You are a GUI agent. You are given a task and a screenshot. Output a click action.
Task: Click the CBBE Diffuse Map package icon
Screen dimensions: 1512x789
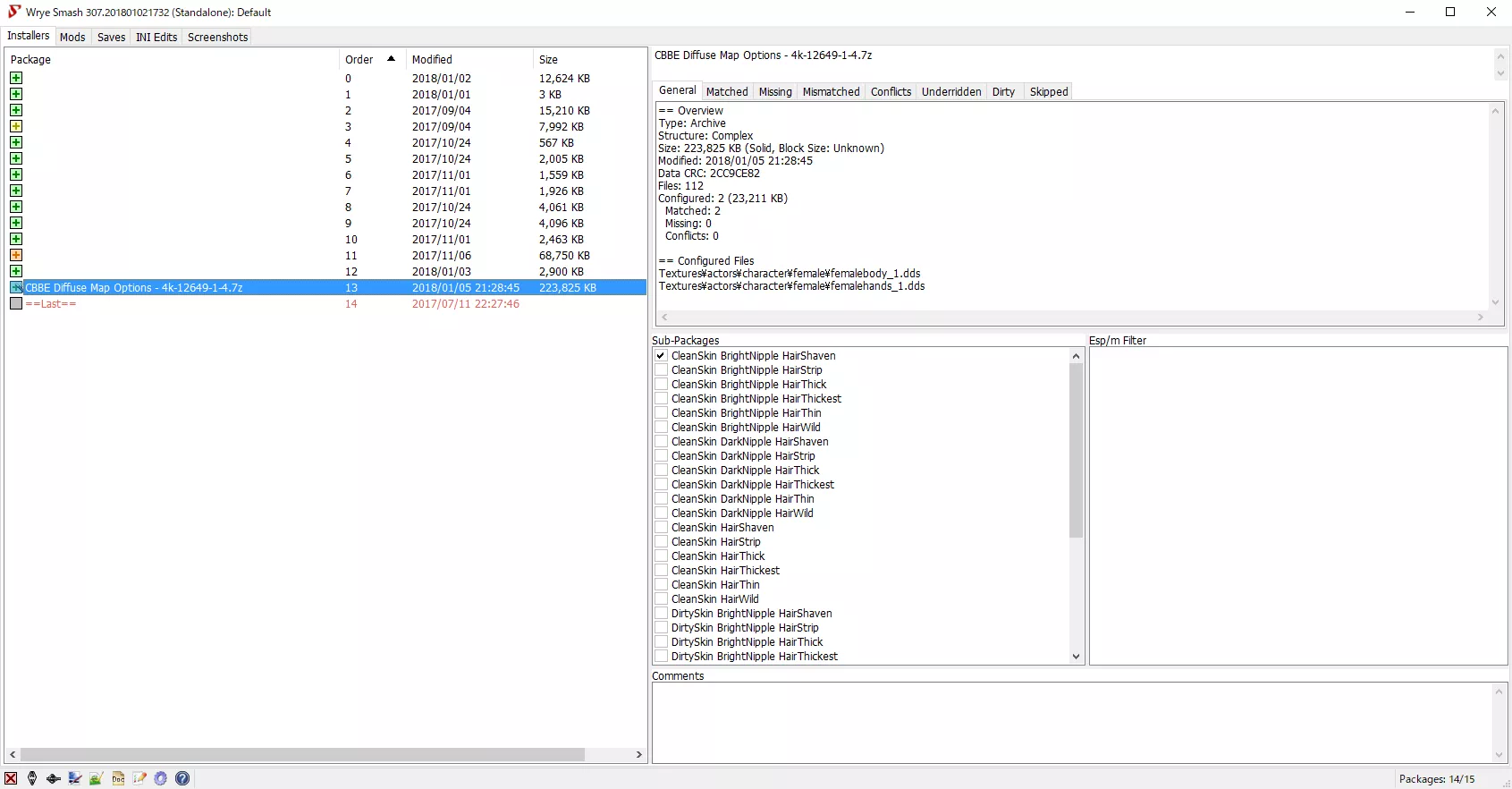(16, 287)
